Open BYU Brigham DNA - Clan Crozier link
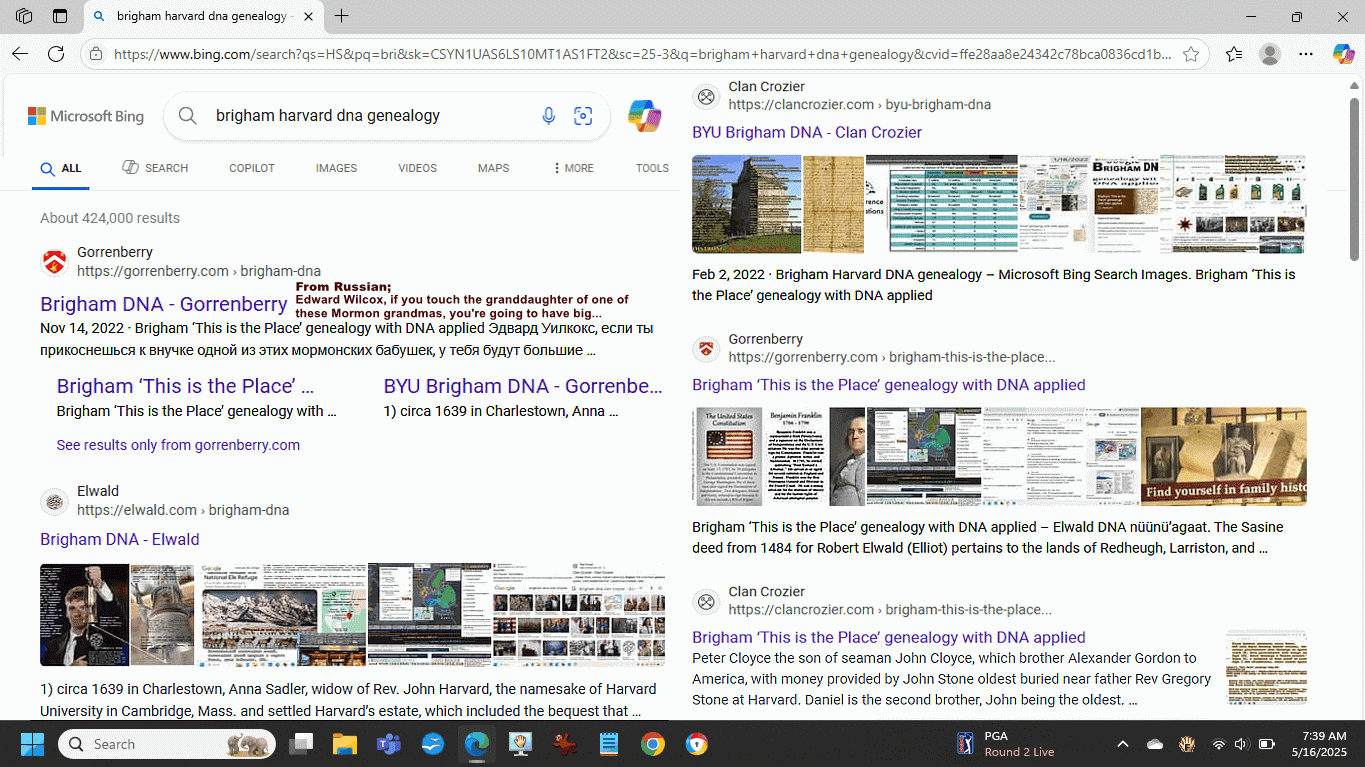The height and width of the screenshot is (767, 1365). click(807, 132)
